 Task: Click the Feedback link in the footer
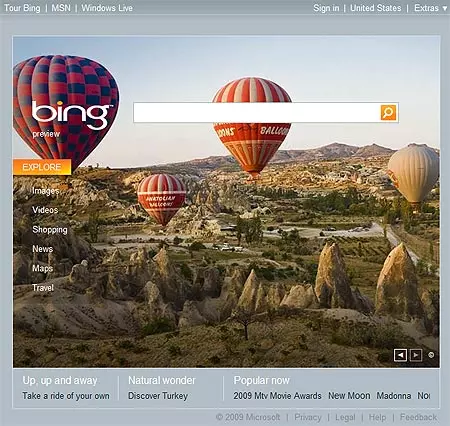click(418, 417)
